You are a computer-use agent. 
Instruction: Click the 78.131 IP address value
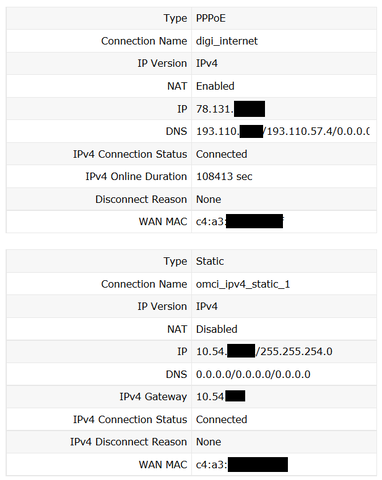coord(230,109)
